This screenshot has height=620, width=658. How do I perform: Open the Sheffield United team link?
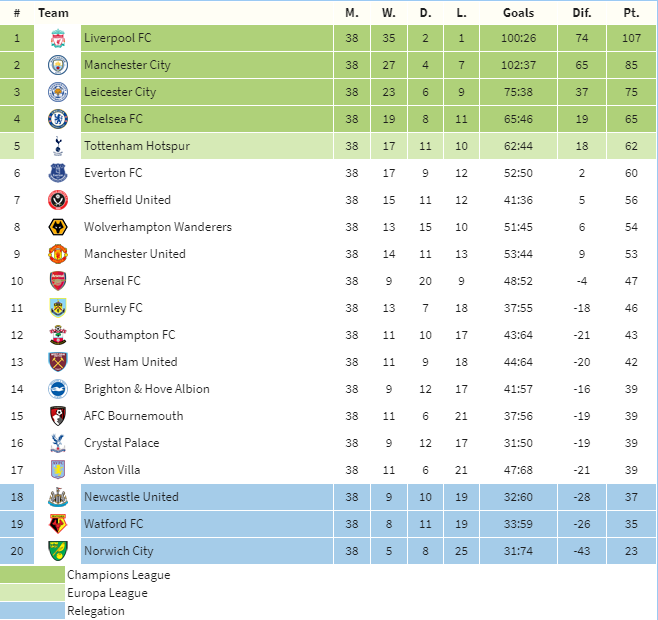pos(127,200)
